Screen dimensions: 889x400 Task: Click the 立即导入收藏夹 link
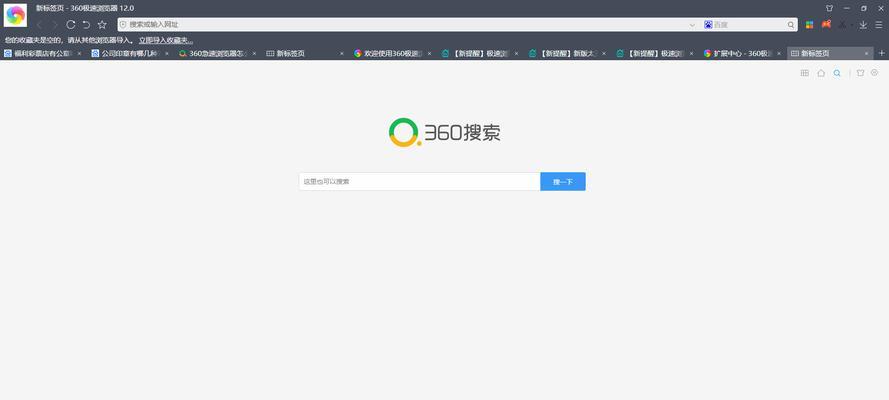pos(166,40)
